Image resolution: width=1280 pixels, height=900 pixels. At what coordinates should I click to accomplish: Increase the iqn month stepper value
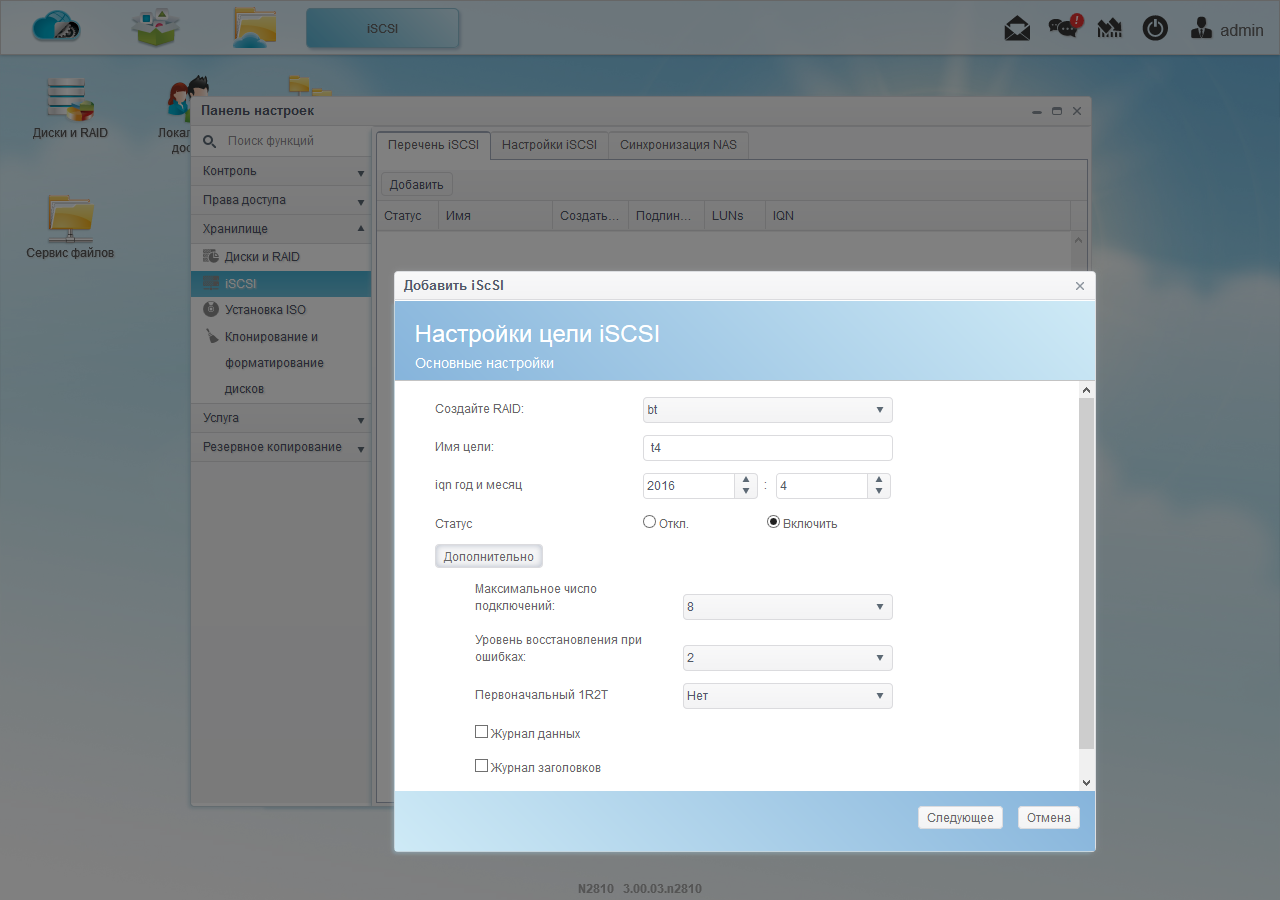tap(878, 480)
